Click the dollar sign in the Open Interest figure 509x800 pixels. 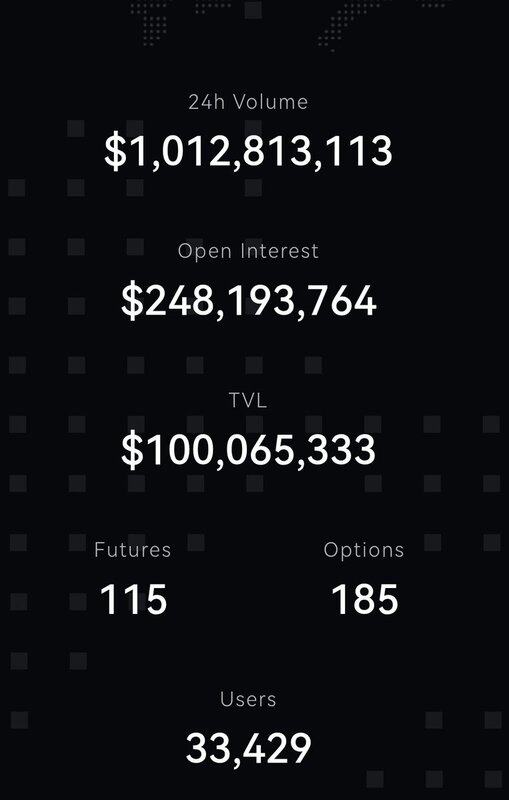click(132, 301)
